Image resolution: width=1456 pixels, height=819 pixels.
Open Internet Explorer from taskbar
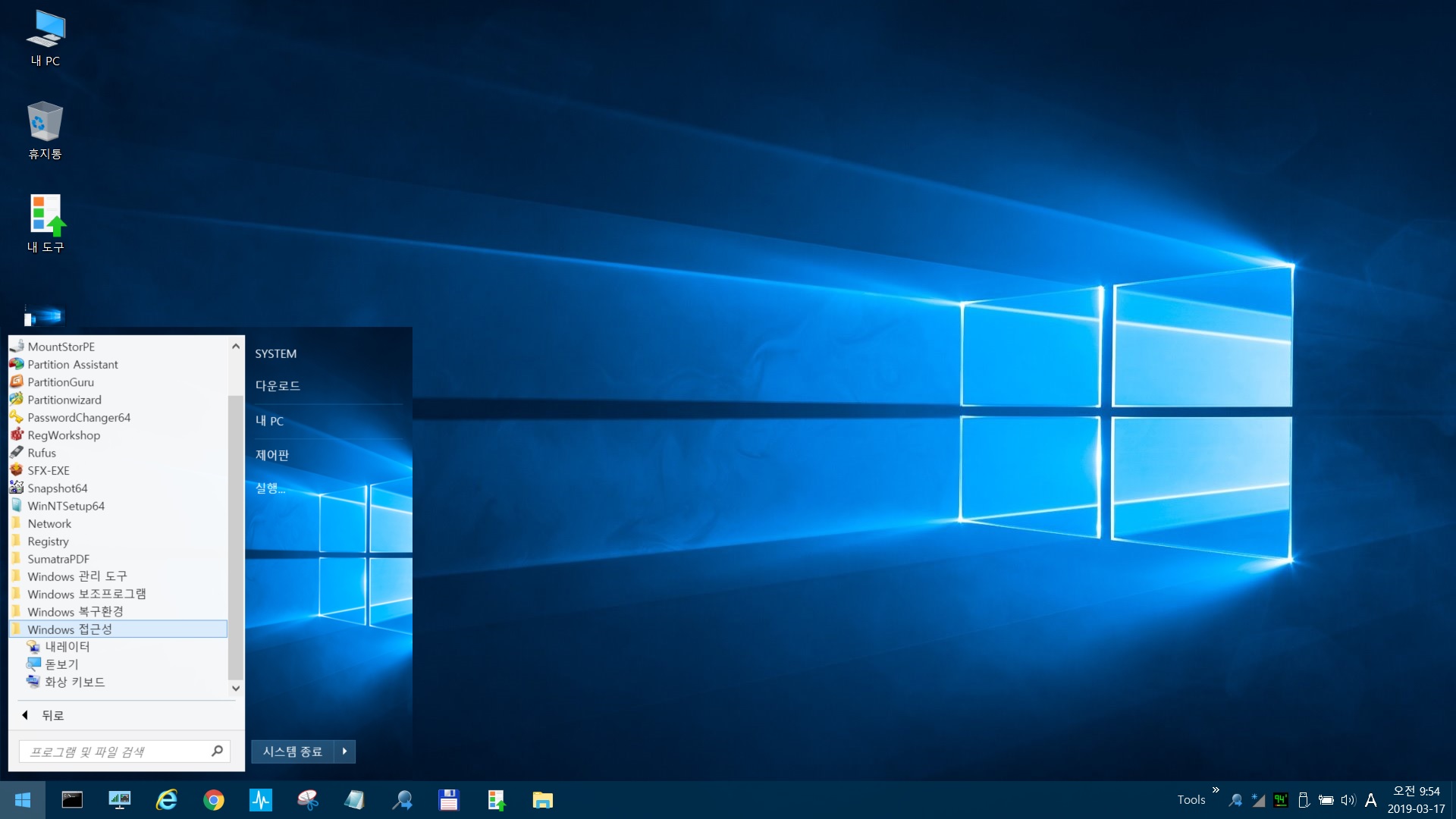[167, 800]
